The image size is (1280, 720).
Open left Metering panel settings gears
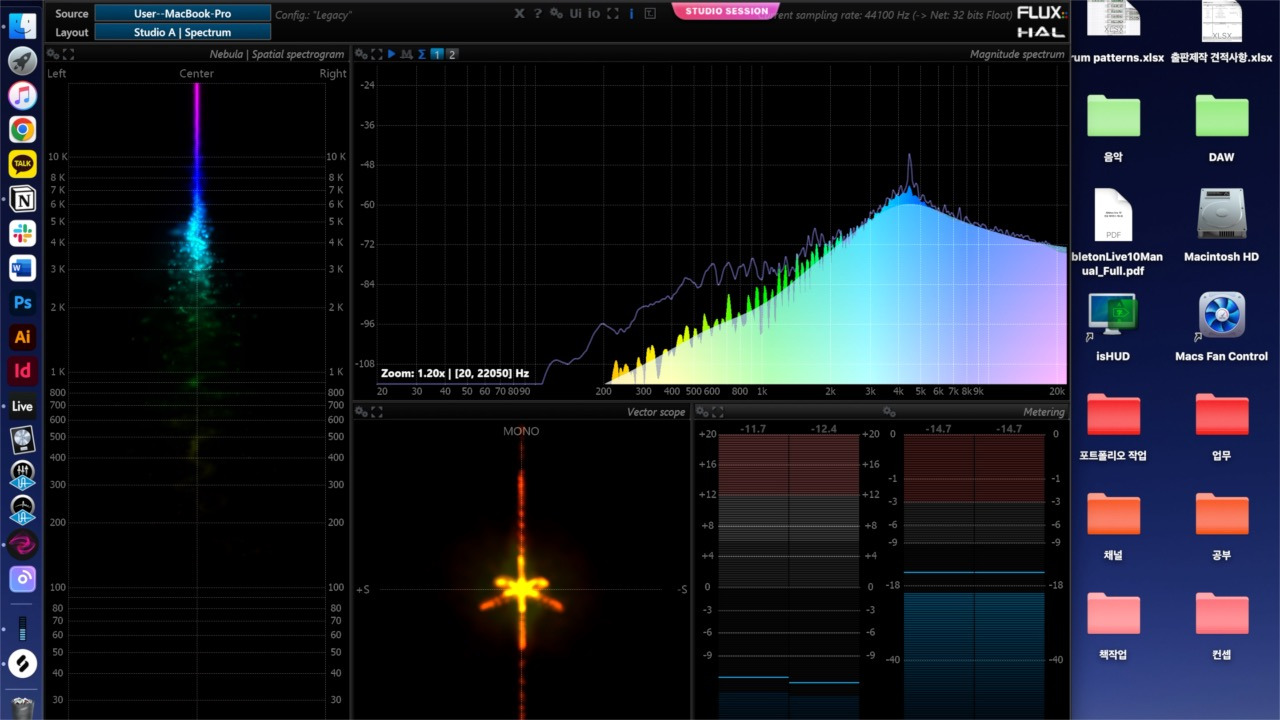coord(702,412)
